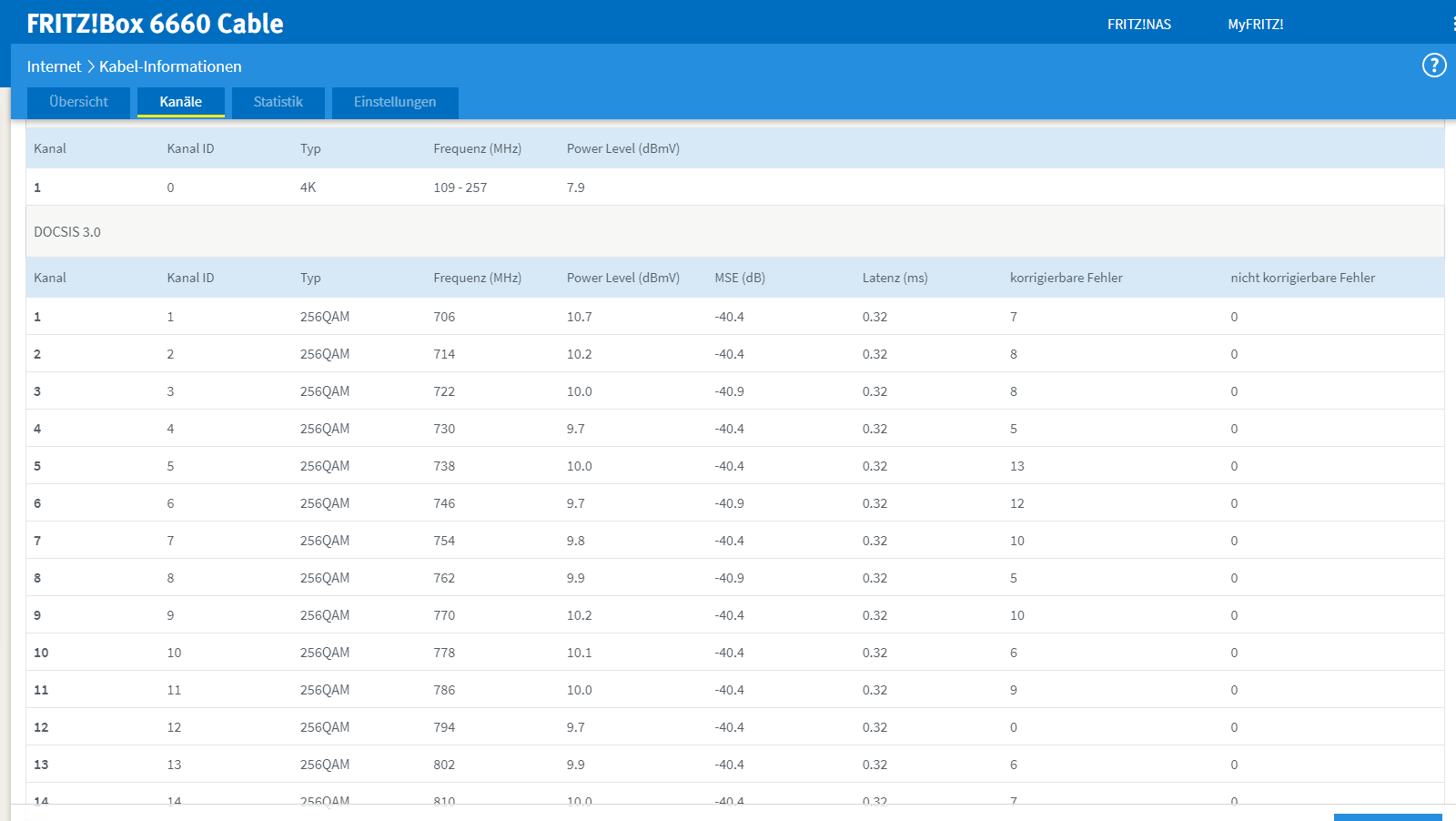Viewport: 1456px width, 821px height.
Task: Open FRITZ!NAS from the header
Action: 1139,25
